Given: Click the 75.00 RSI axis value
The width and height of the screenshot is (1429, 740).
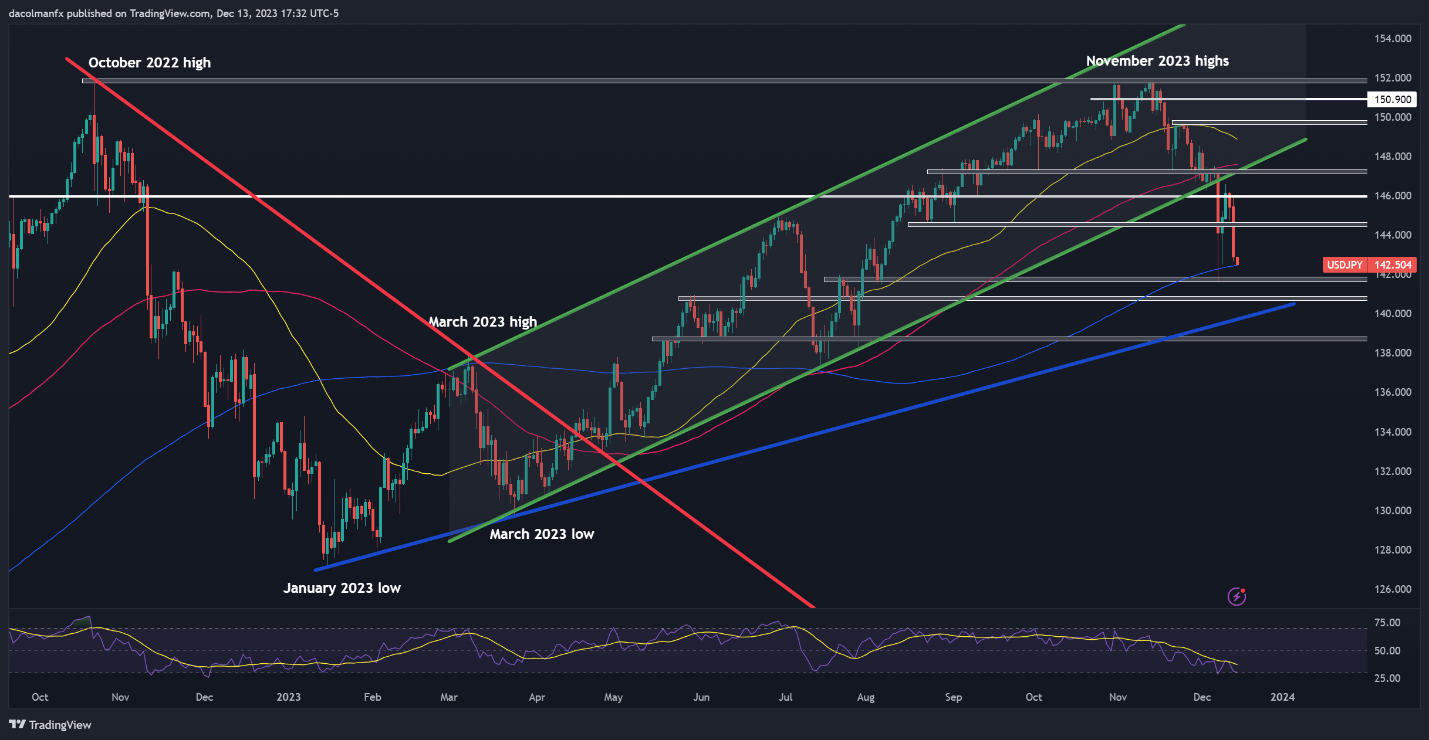Looking at the screenshot, I should point(1389,622).
